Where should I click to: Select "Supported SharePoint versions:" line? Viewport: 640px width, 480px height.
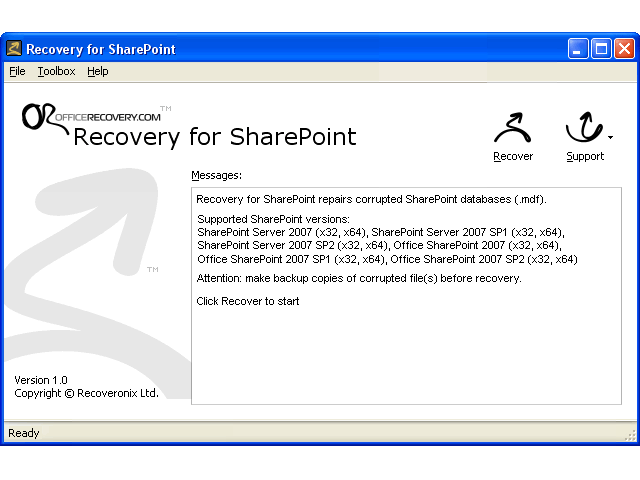click(273, 219)
